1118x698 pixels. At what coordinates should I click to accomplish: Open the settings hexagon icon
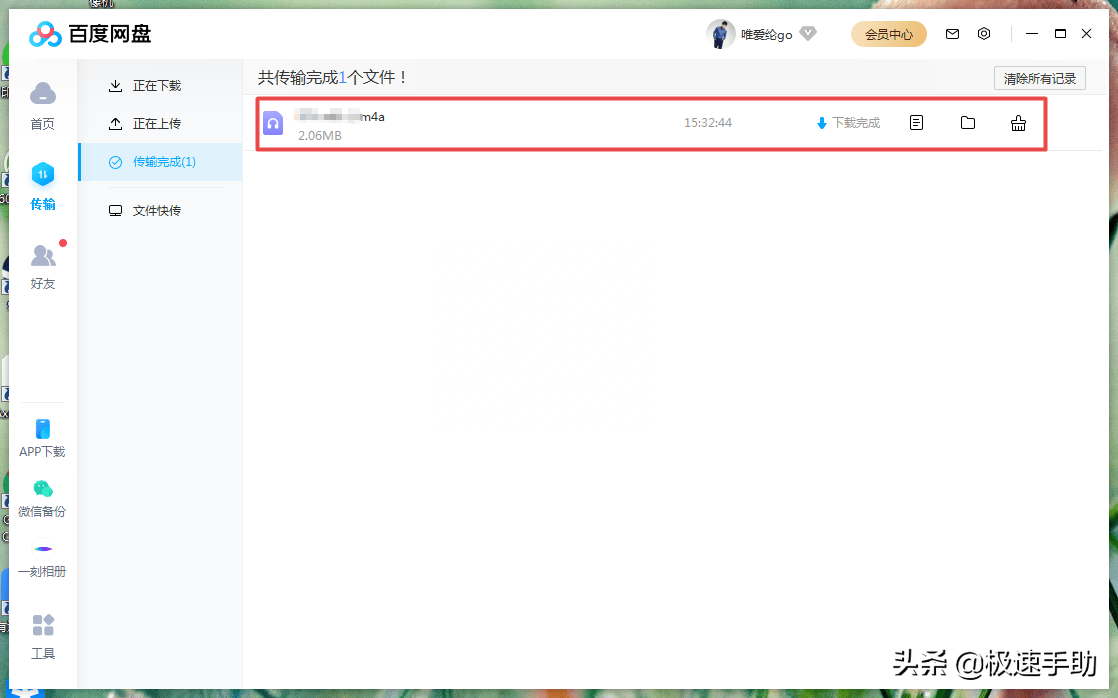click(984, 34)
